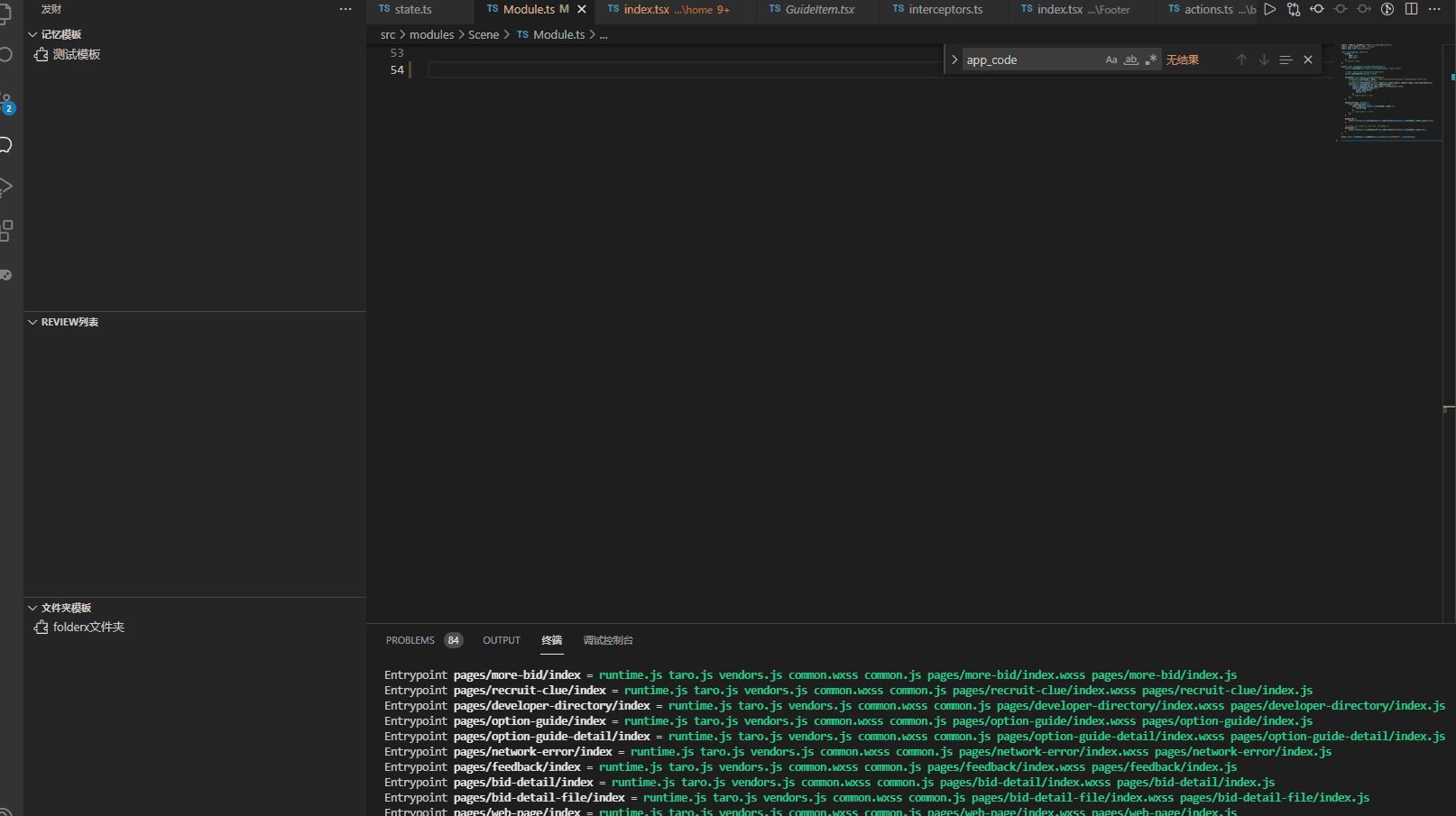Viewport: 1456px width, 816px height.
Task: Open the Run and Debug view
Action: pos(6,187)
